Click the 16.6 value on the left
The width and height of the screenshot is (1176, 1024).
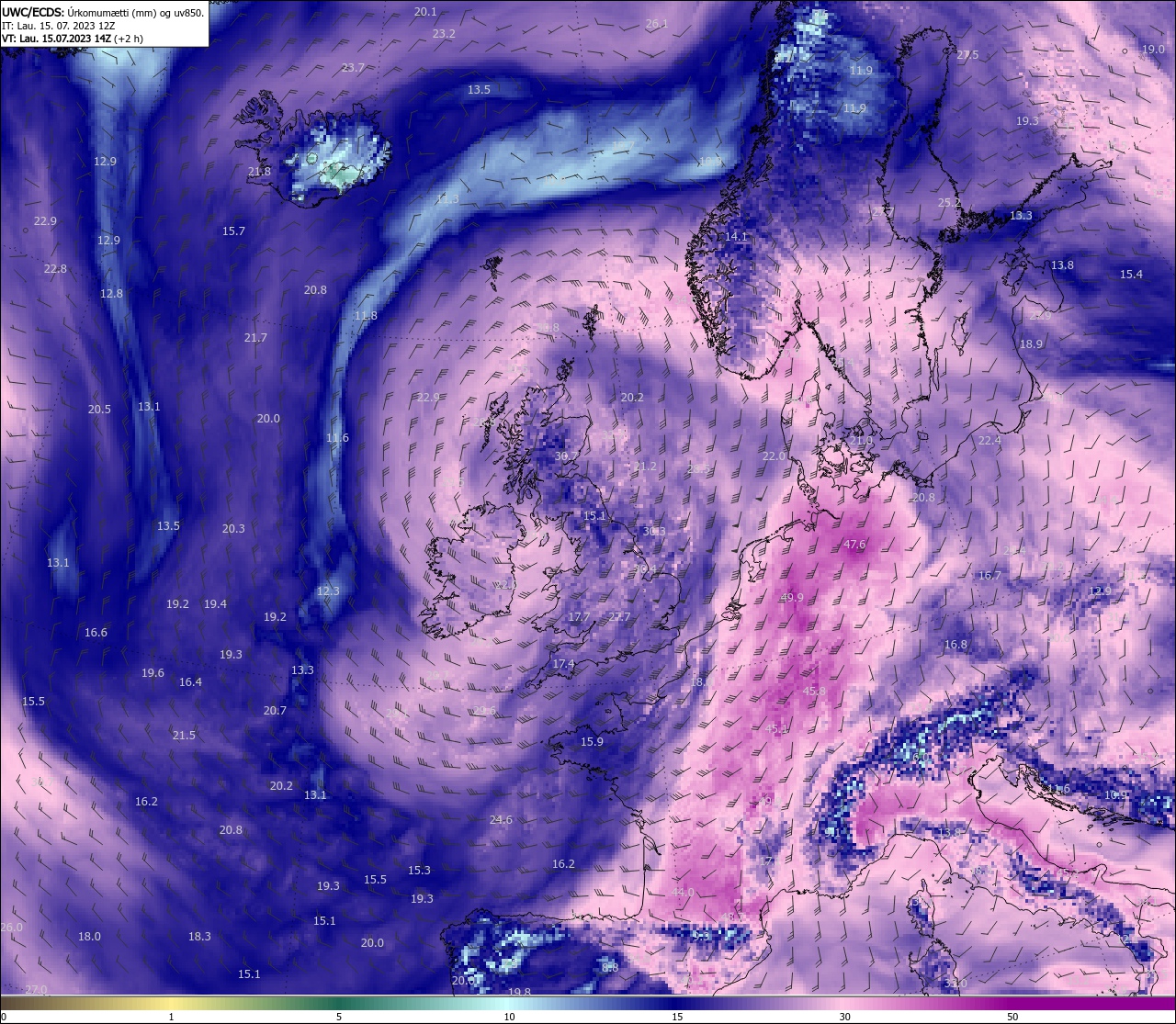(x=96, y=632)
